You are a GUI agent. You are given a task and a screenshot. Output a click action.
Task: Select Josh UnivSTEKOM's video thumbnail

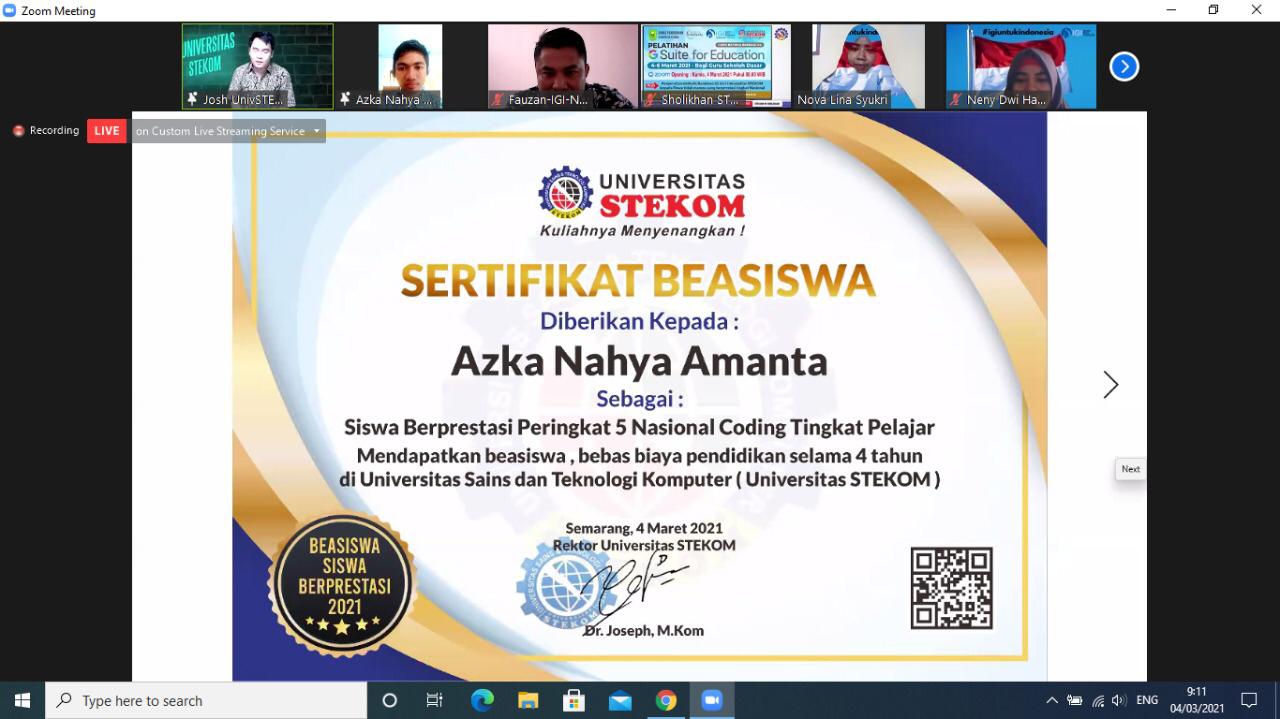(x=257, y=66)
